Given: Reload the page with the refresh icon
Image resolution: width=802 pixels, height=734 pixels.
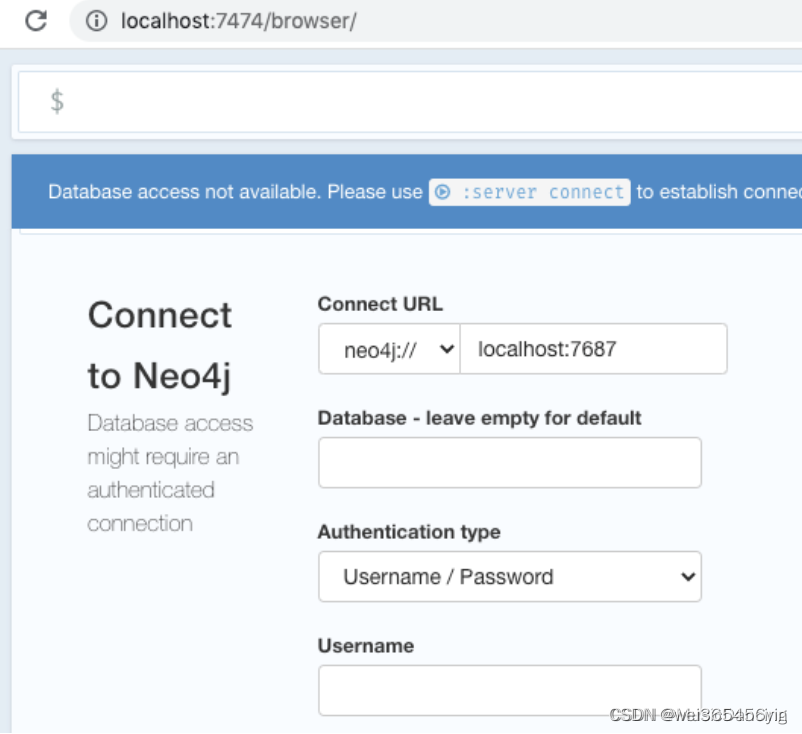Looking at the screenshot, I should (36, 21).
